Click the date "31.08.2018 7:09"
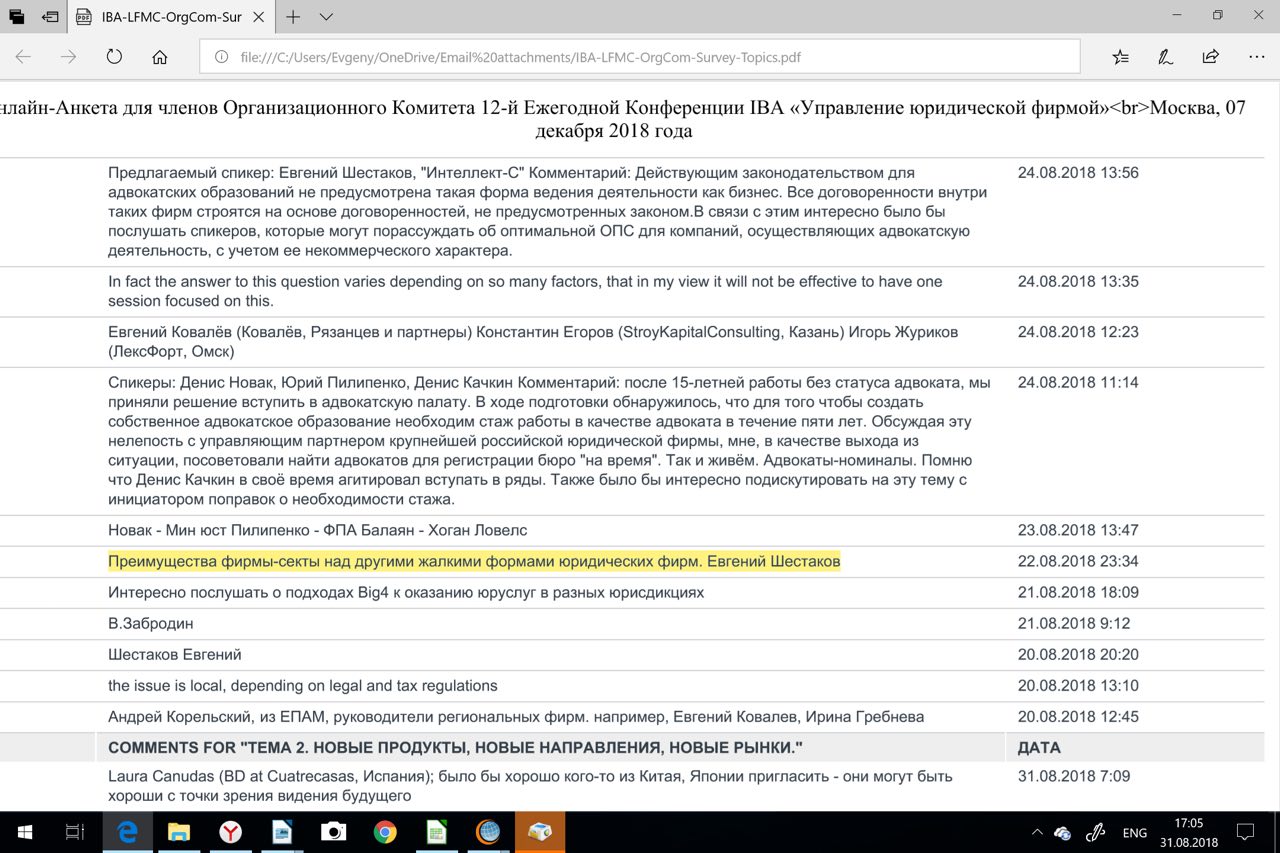Image resolution: width=1280 pixels, height=853 pixels. click(1074, 776)
